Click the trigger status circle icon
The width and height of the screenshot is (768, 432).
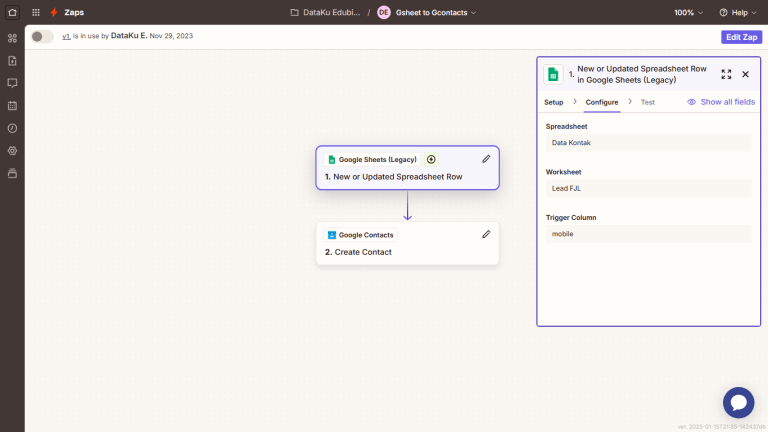(431, 159)
